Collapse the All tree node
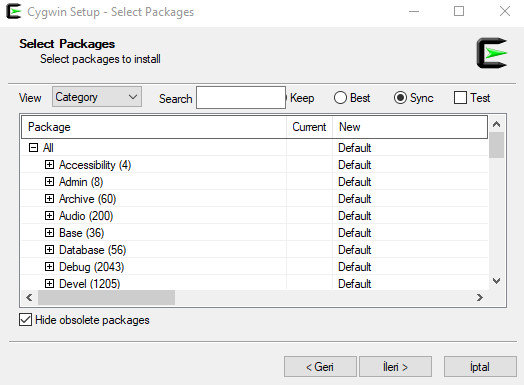The image size is (524, 385). (x=33, y=148)
